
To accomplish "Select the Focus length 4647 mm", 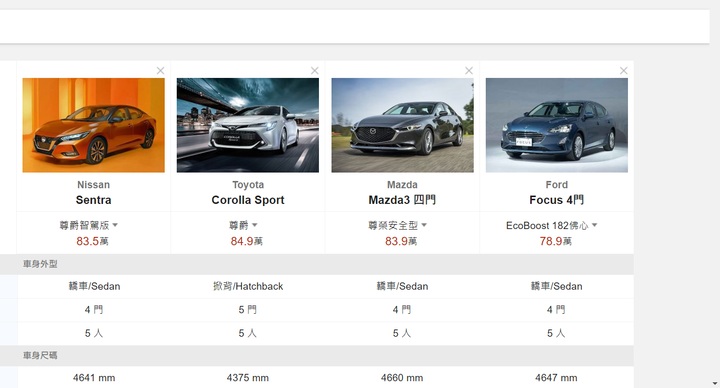I will [557, 378].
